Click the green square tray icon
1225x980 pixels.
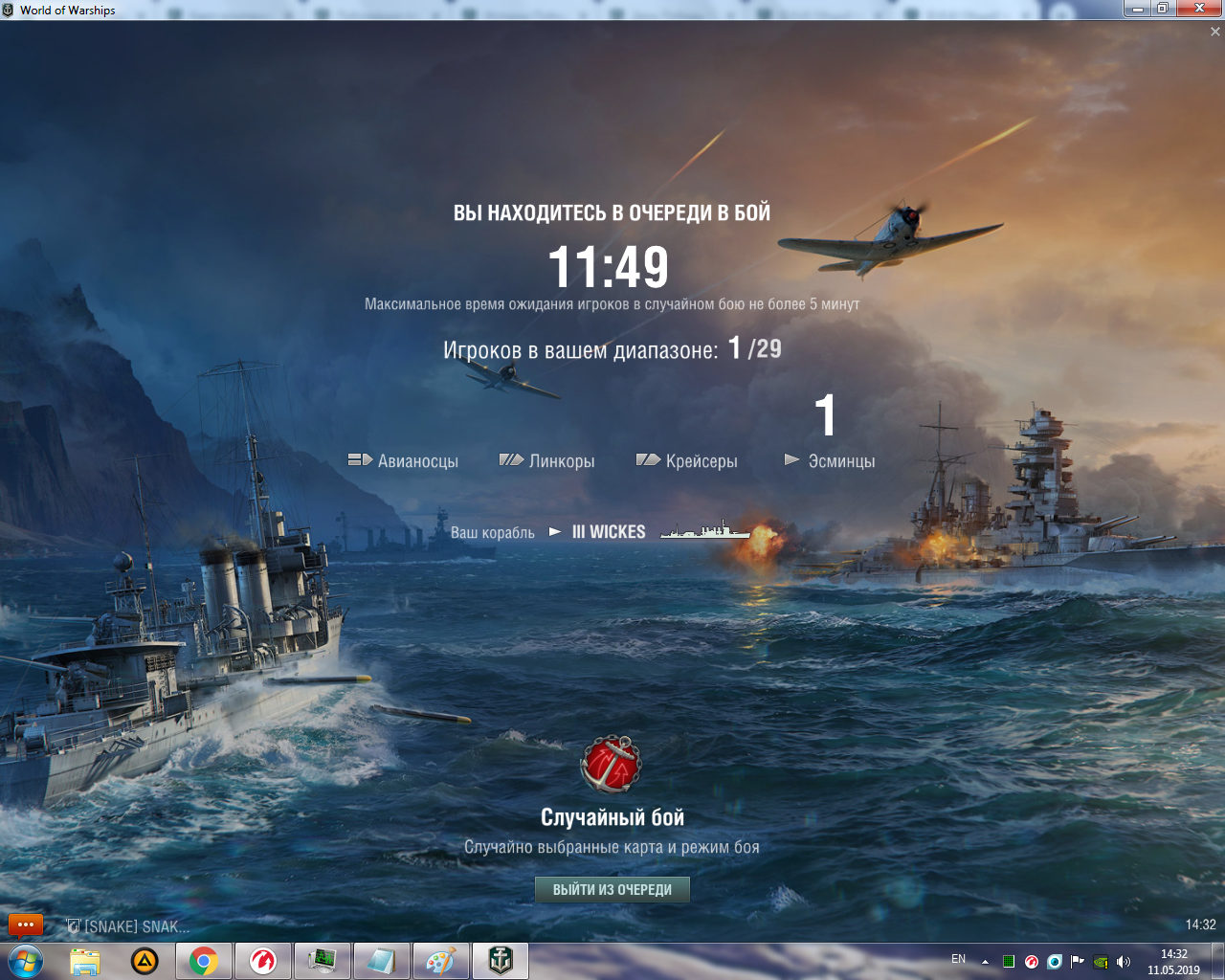click(x=1009, y=962)
